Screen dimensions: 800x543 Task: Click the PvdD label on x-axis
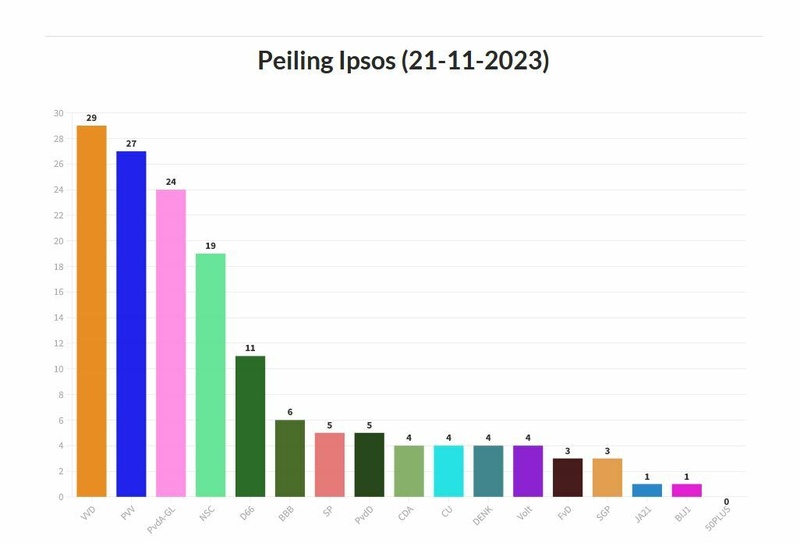(x=363, y=515)
